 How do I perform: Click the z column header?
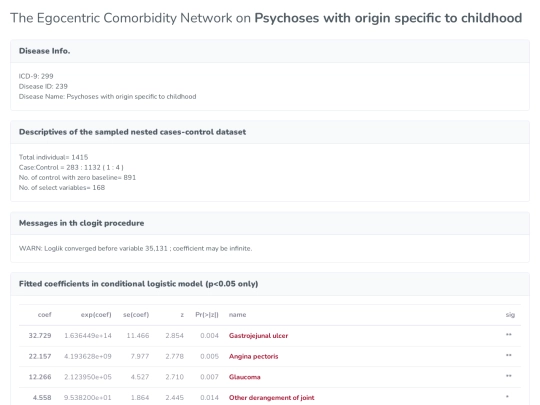pos(182,315)
